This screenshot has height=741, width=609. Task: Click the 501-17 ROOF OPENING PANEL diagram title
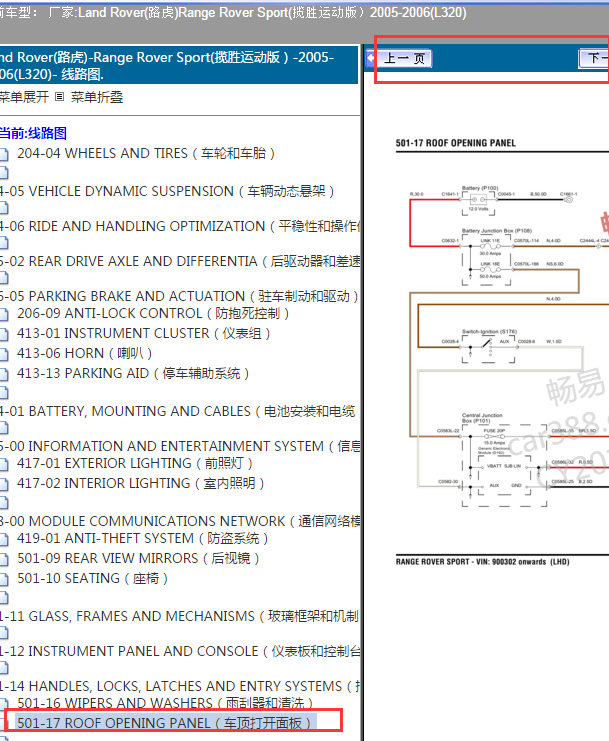point(455,143)
